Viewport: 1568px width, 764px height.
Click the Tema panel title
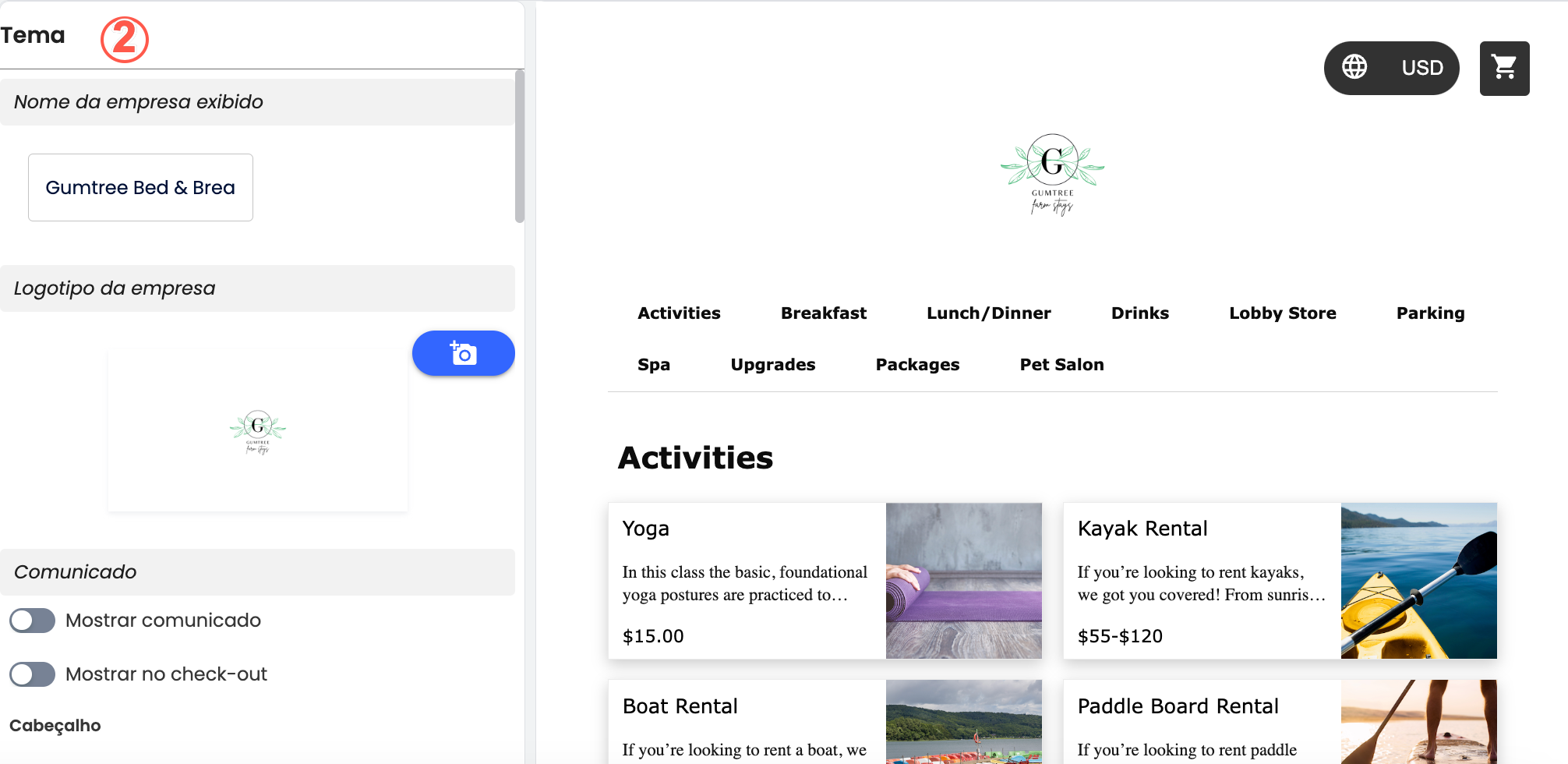[33, 35]
